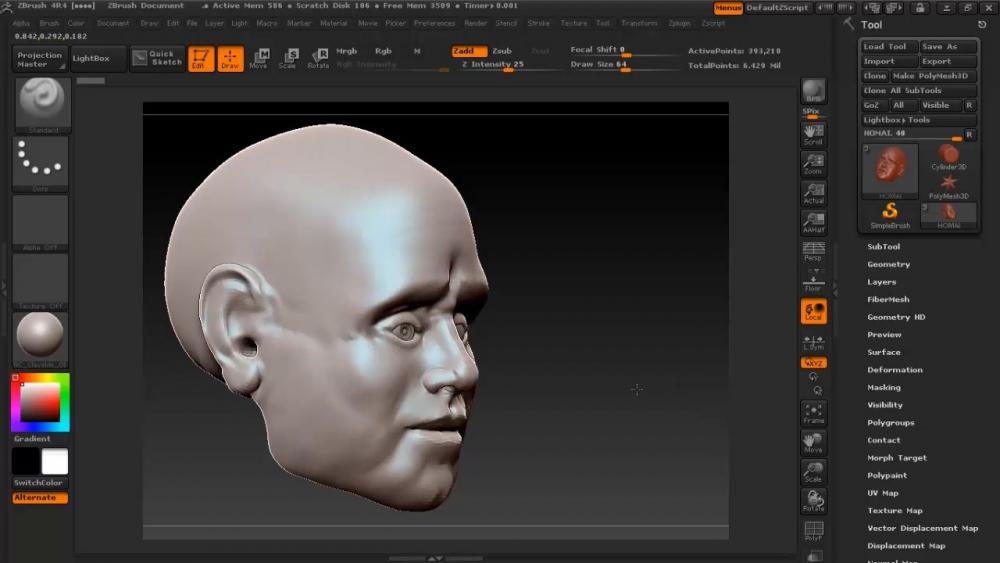Click the Make PolyMesh3D button
Image resolution: width=1000 pixels, height=563 pixels.
coord(930,76)
